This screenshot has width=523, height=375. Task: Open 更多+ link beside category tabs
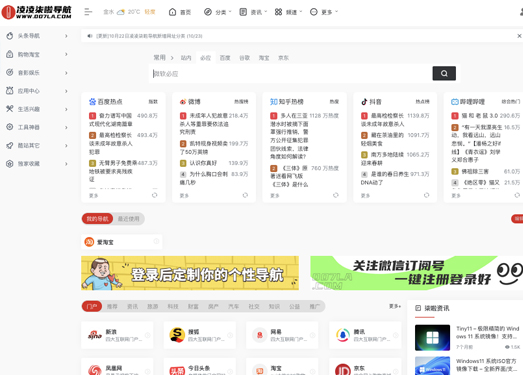[x=395, y=306]
